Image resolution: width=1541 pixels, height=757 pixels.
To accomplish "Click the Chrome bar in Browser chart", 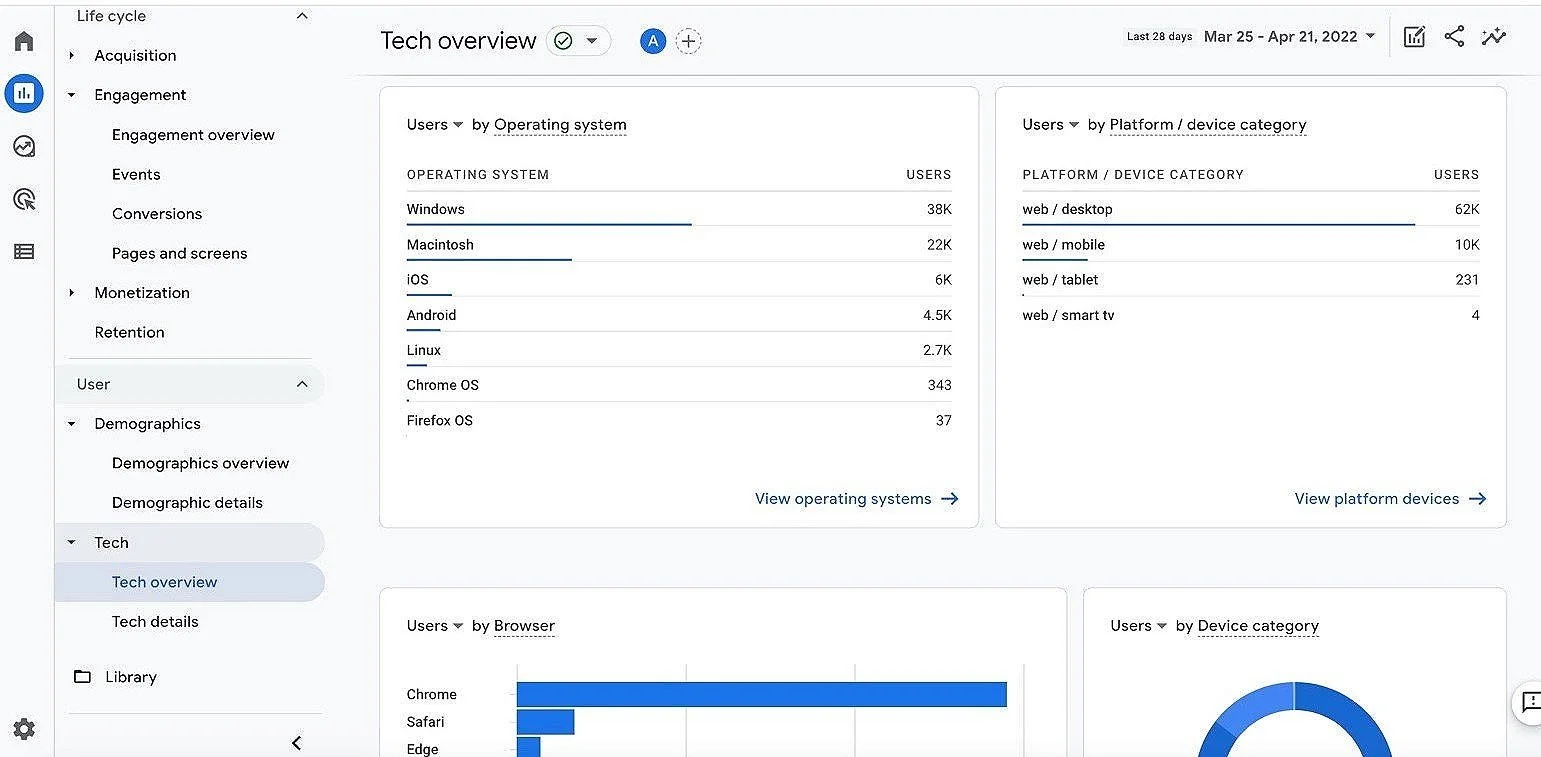I will click(x=761, y=694).
